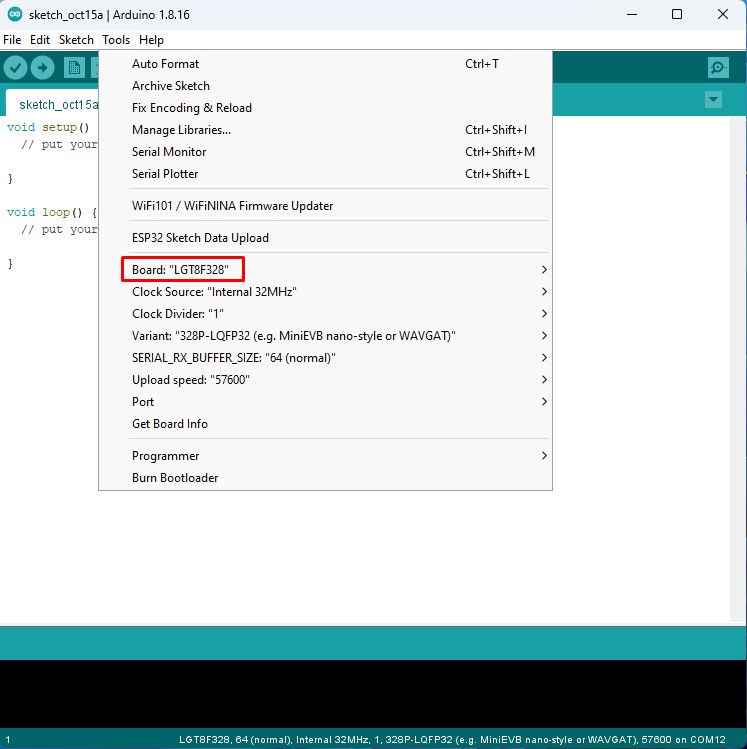
Task: Select Burn Bootloader
Action: [x=175, y=478]
